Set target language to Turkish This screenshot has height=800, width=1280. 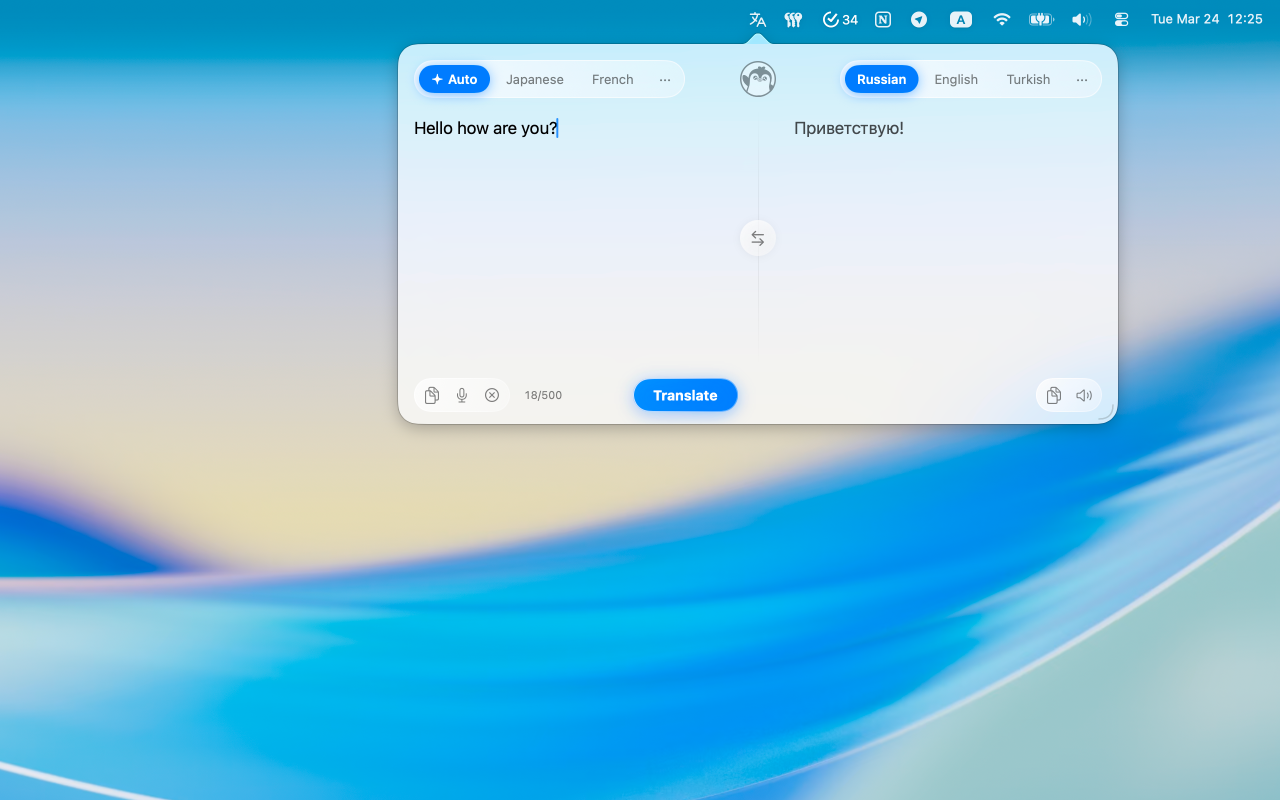(x=1028, y=79)
